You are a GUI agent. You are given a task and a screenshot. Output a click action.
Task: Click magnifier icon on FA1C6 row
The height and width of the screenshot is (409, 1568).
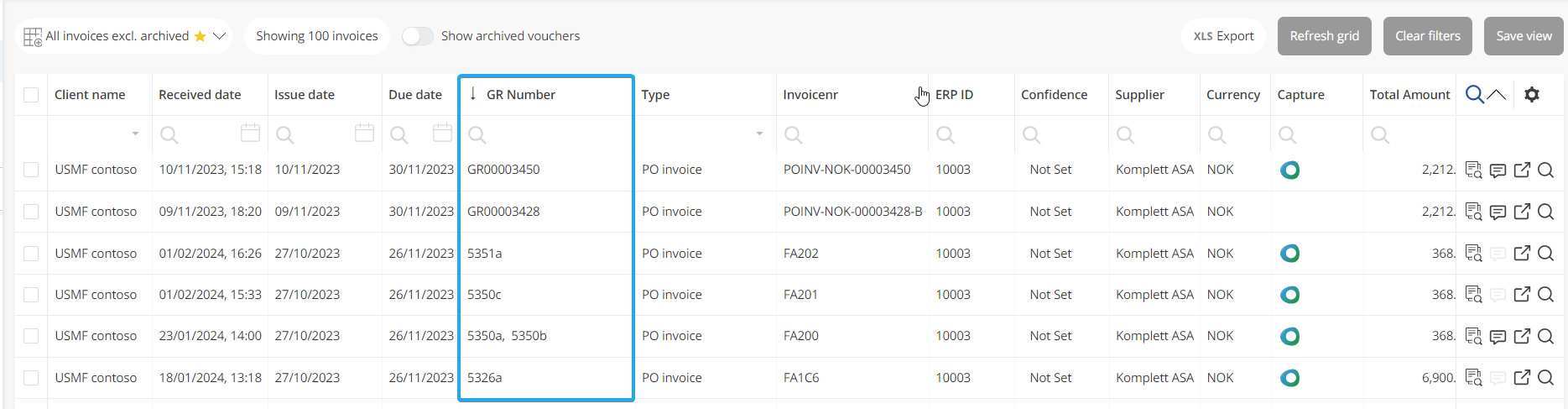click(x=1545, y=378)
